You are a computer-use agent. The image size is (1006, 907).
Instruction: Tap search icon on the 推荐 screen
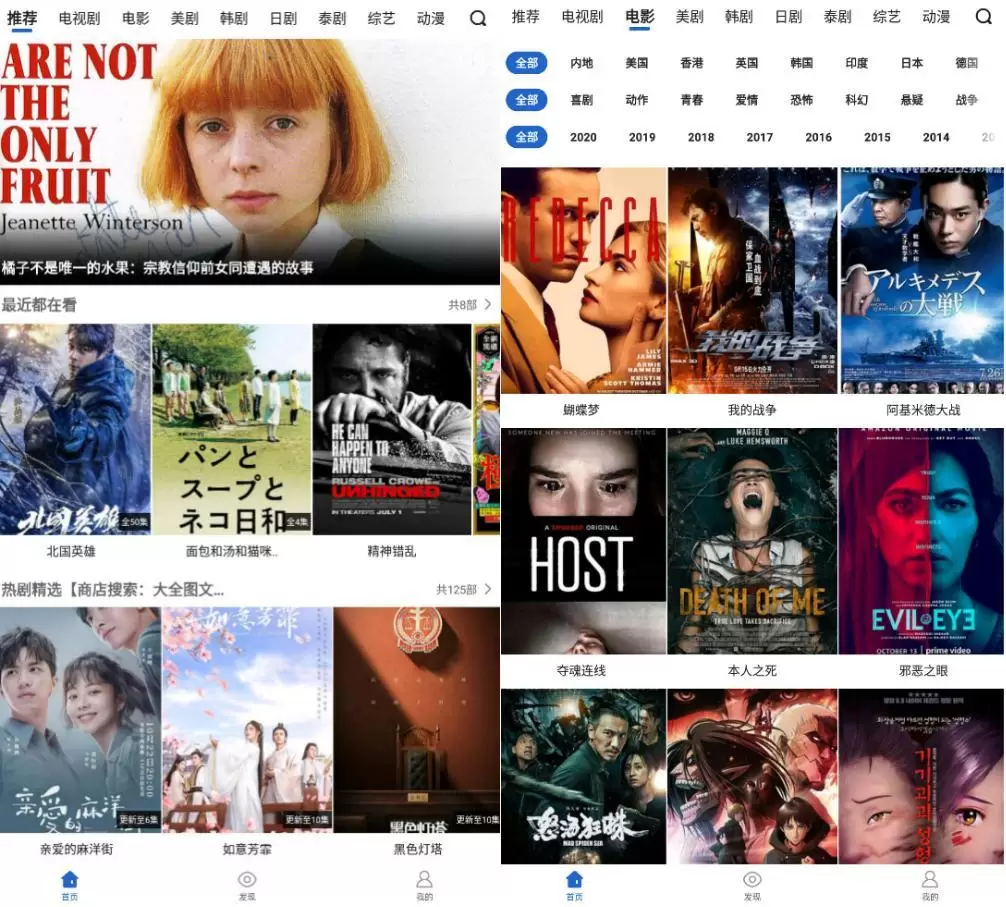pos(477,18)
